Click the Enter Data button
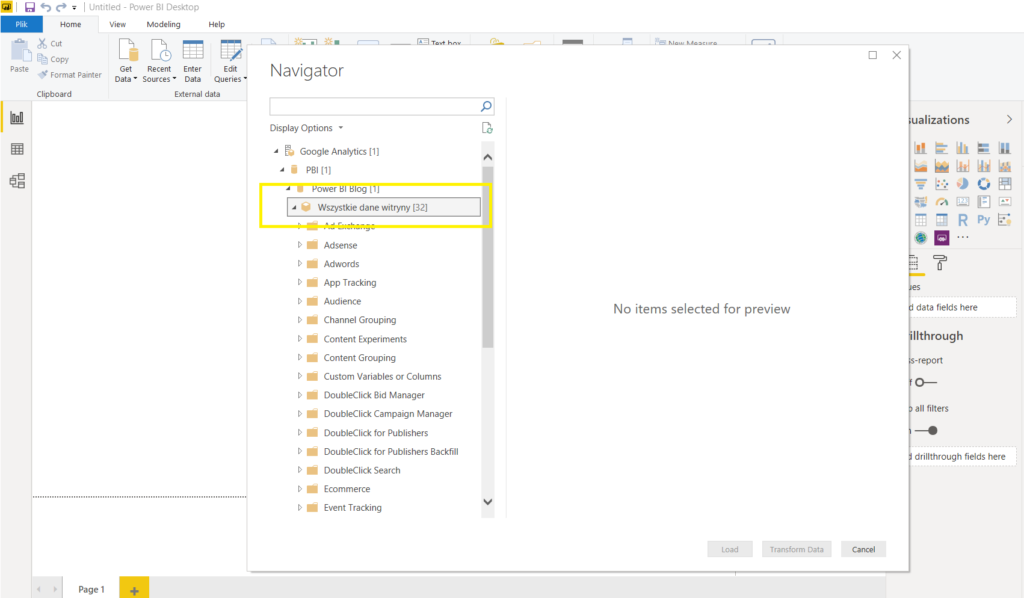This screenshot has width=1024, height=598. pos(193,61)
